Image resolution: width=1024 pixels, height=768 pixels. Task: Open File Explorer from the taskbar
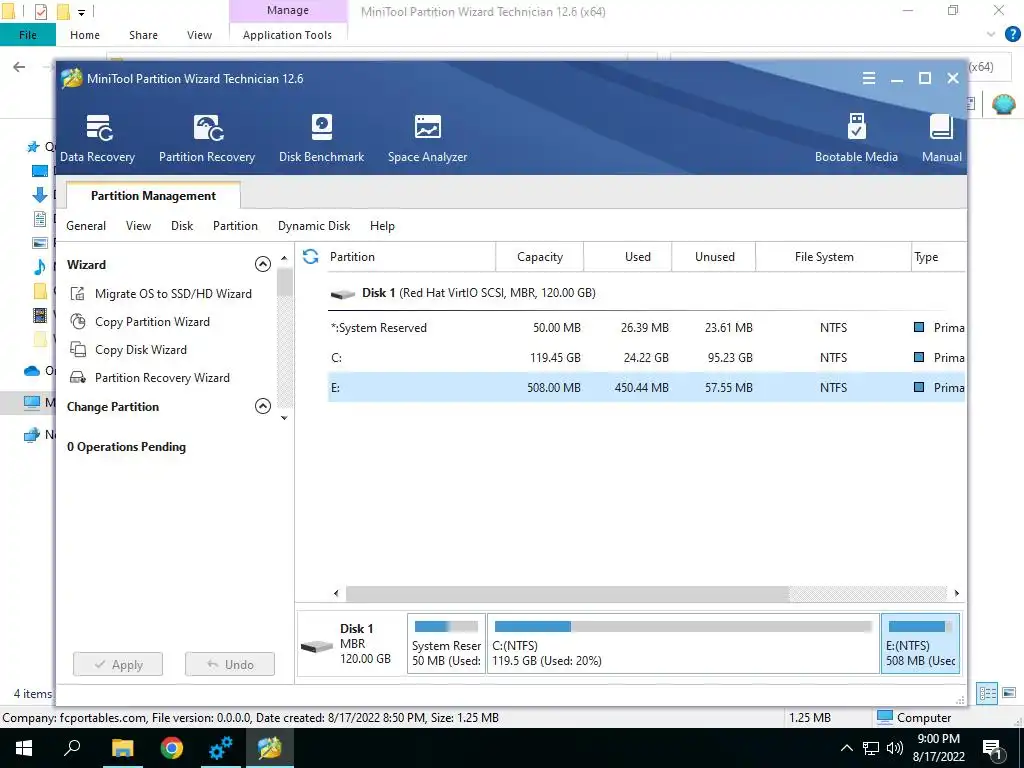pyautogui.click(x=122, y=748)
